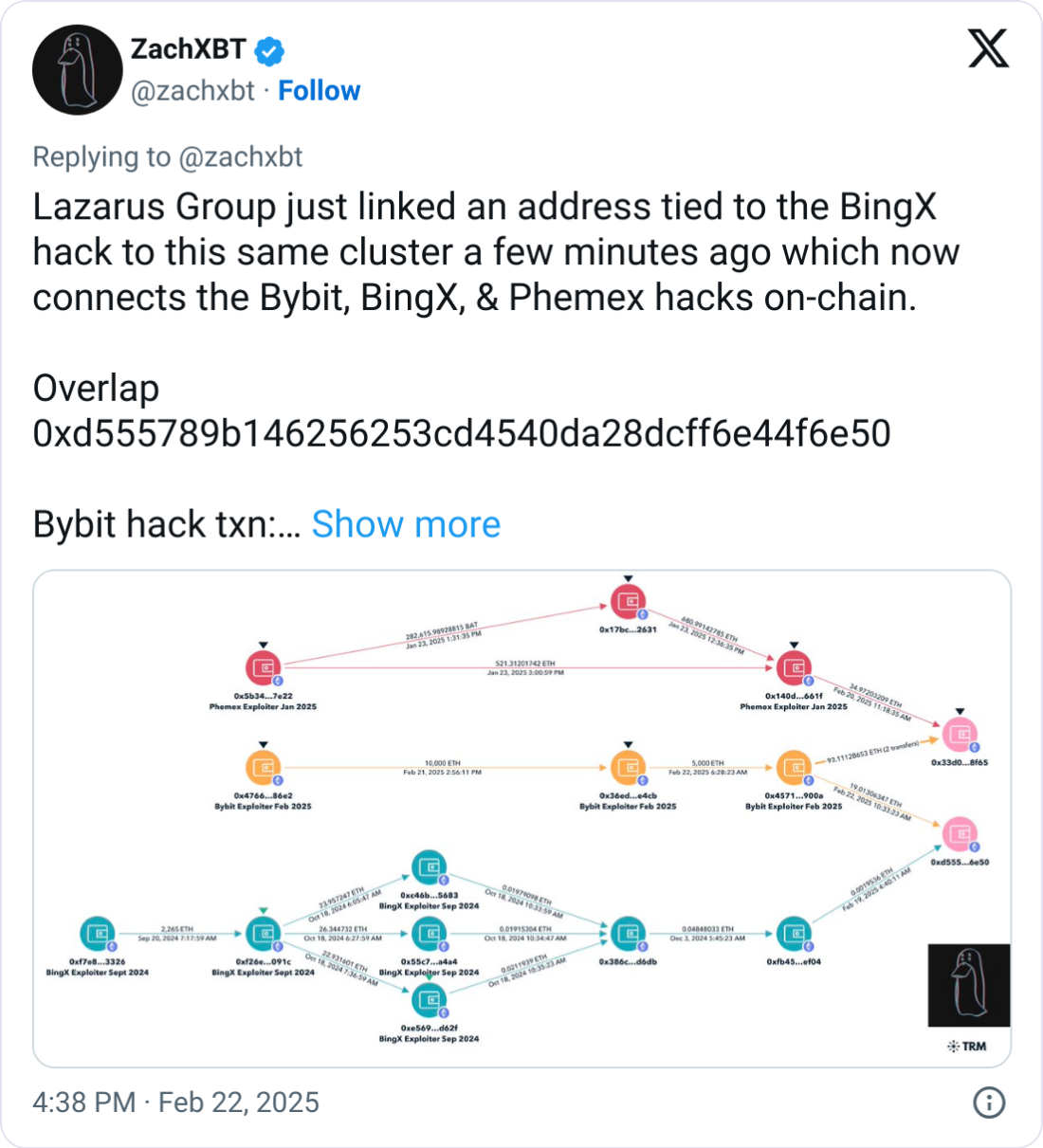Open the tweet info icon
The image size is (1043, 1148).
989,1102
